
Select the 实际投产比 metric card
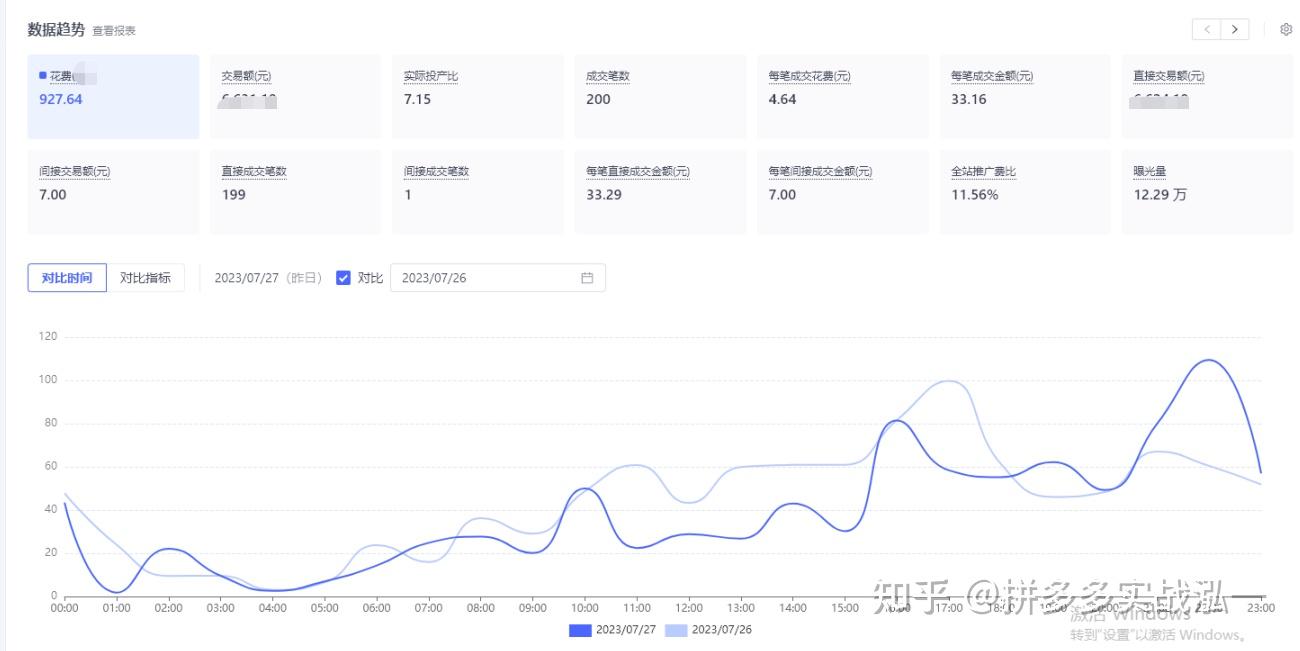pyautogui.click(x=478, y=96)
